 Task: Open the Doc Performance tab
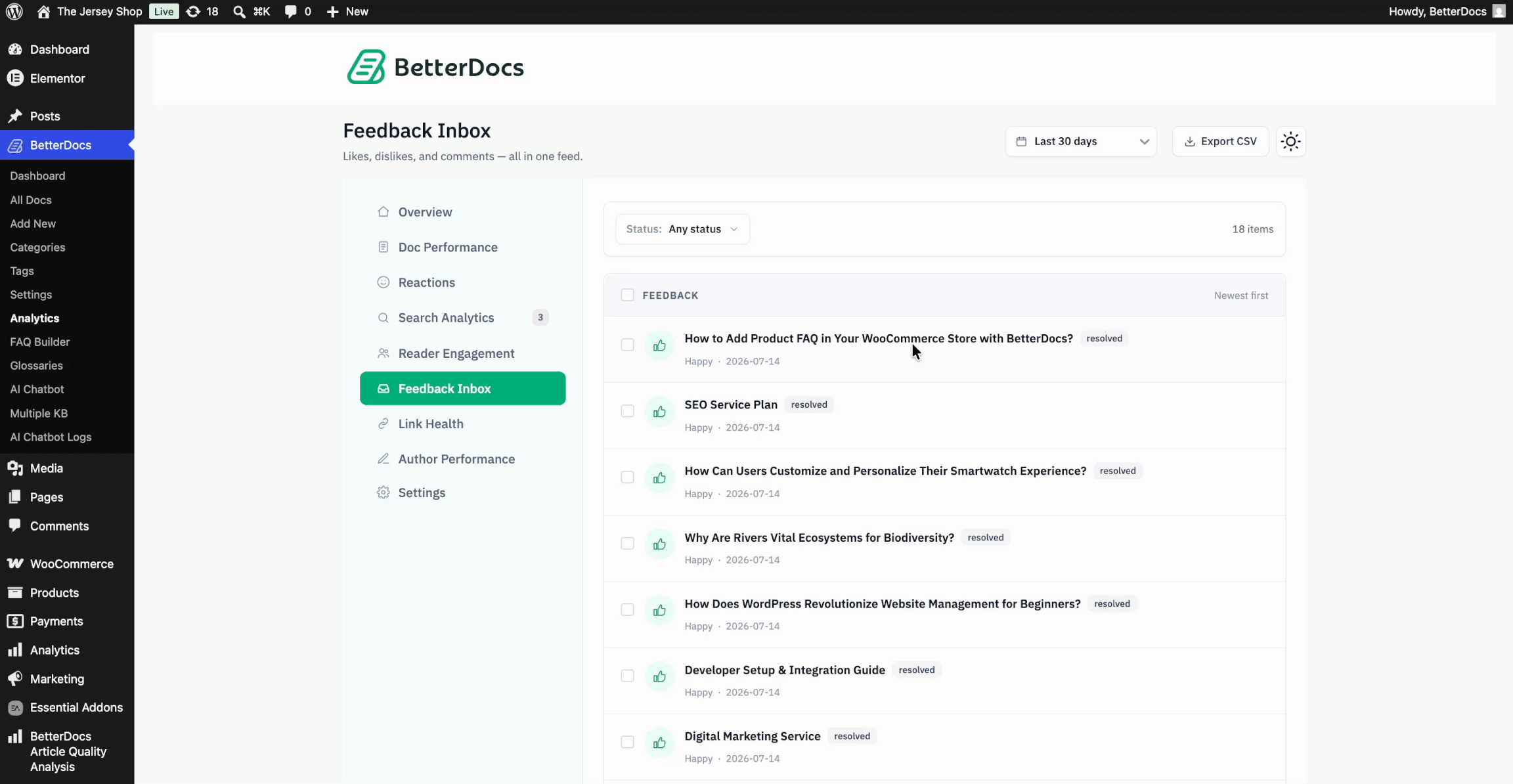coord(462,248)
